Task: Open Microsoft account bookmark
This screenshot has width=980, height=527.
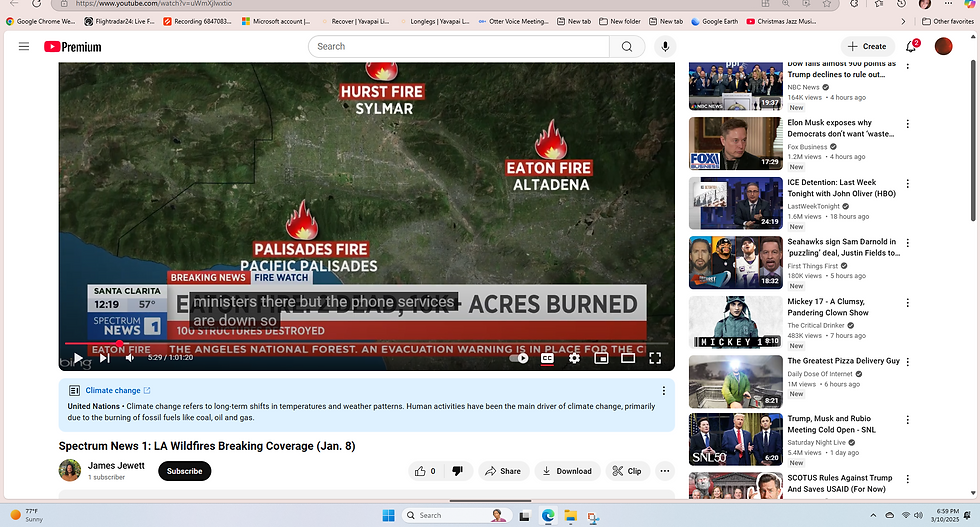Action: [x=276, y=21]
